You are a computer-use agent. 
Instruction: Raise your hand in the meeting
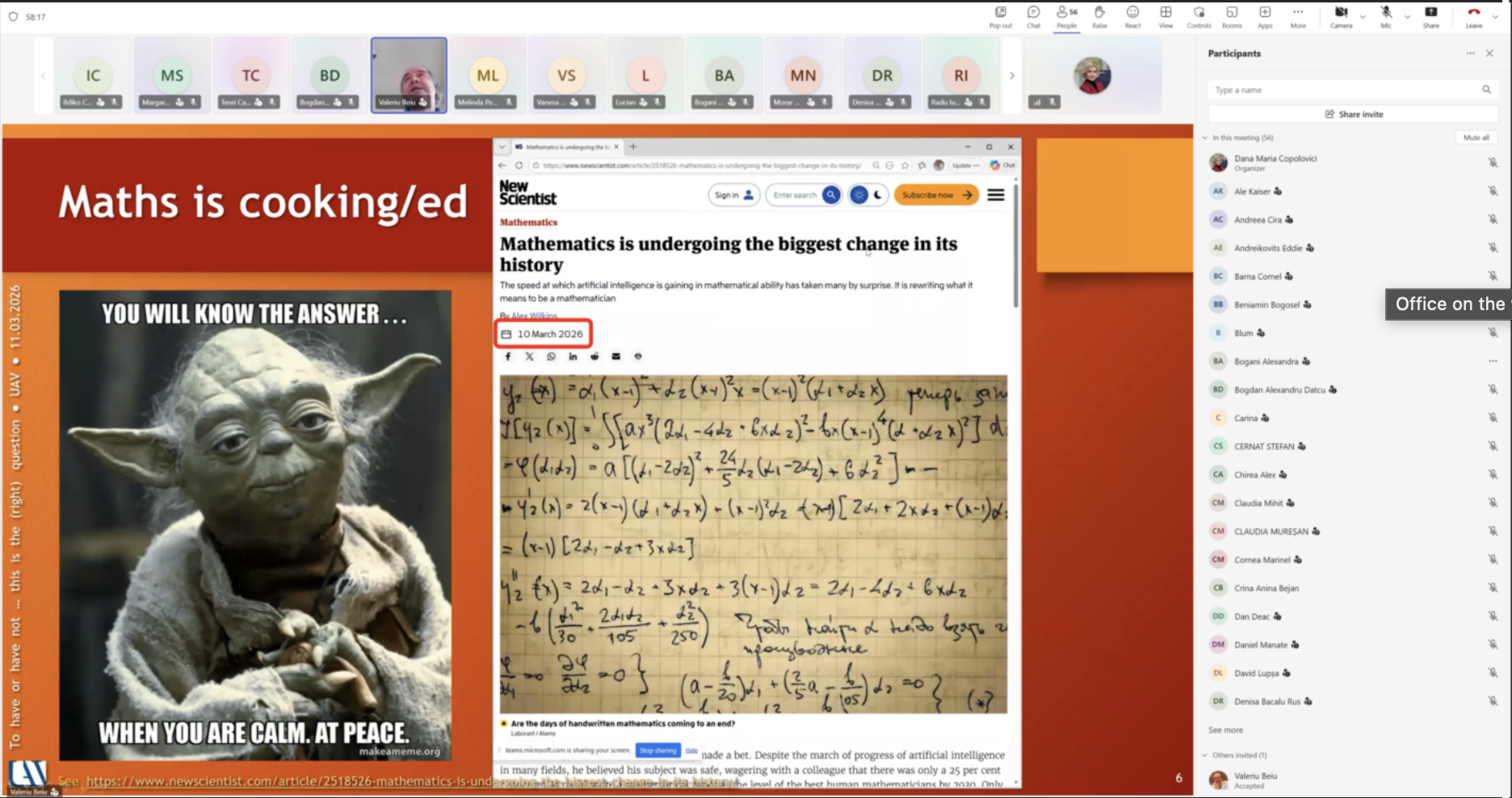[x=1099, y=15]
